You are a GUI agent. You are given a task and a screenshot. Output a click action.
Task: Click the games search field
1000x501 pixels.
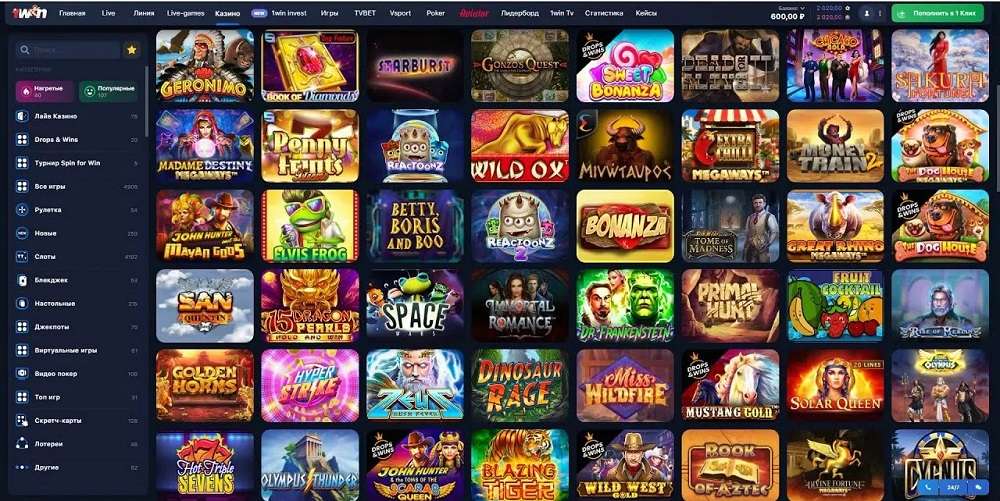[68, 50]
